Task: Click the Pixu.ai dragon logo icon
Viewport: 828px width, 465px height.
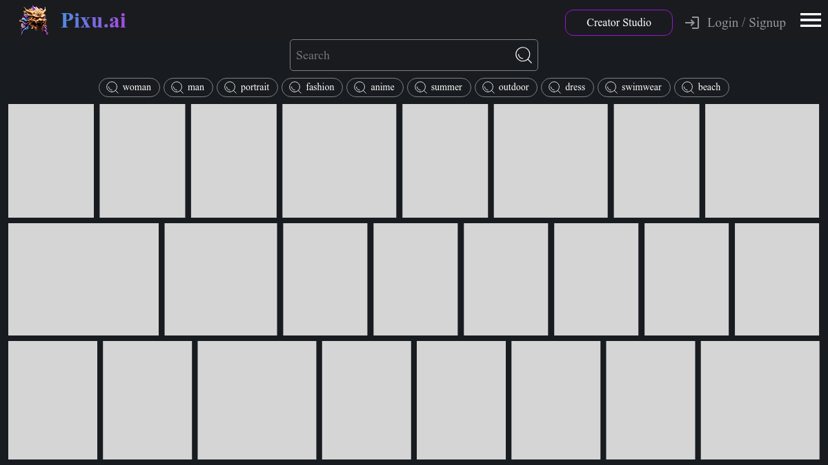Action: pyautogui.click(x=34, y=21)
